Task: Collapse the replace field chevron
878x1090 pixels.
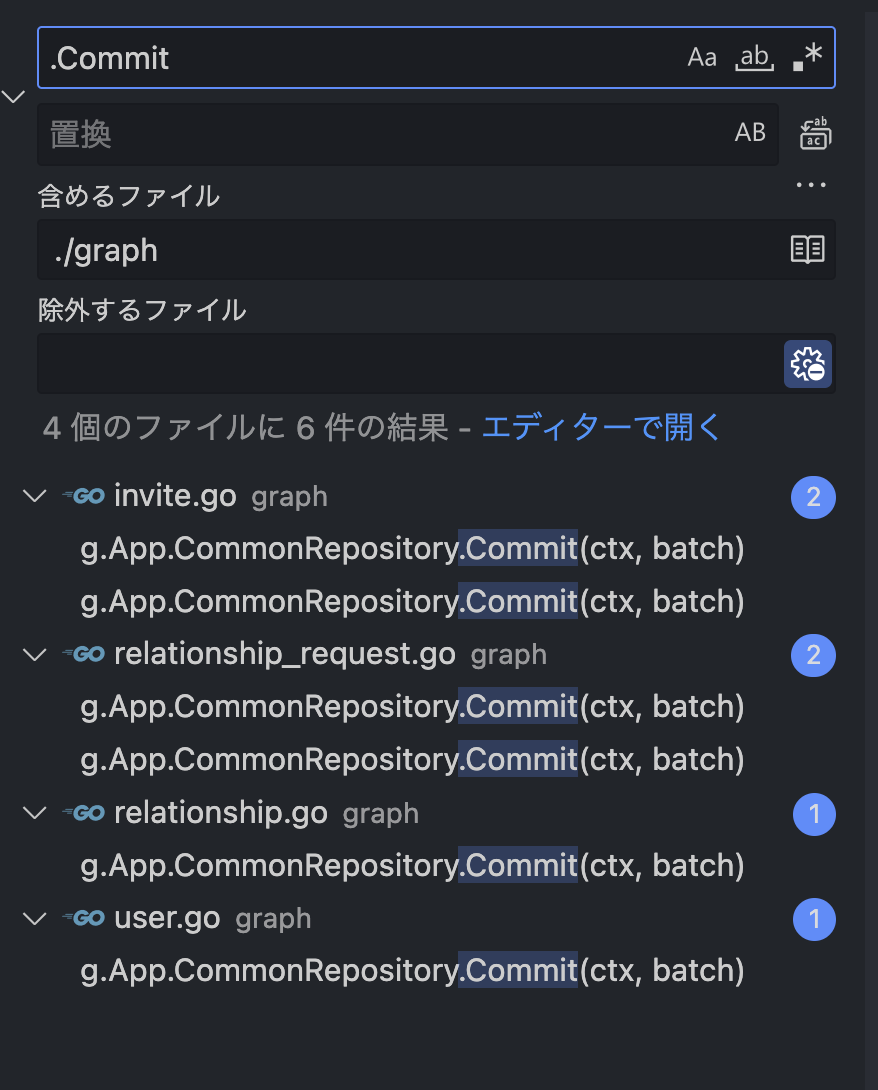Action: (13, 96)
